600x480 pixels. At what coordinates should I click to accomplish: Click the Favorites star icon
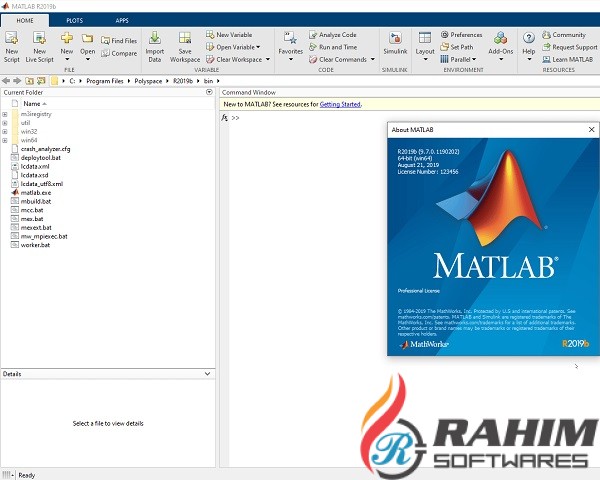click(x=290, y=38)
